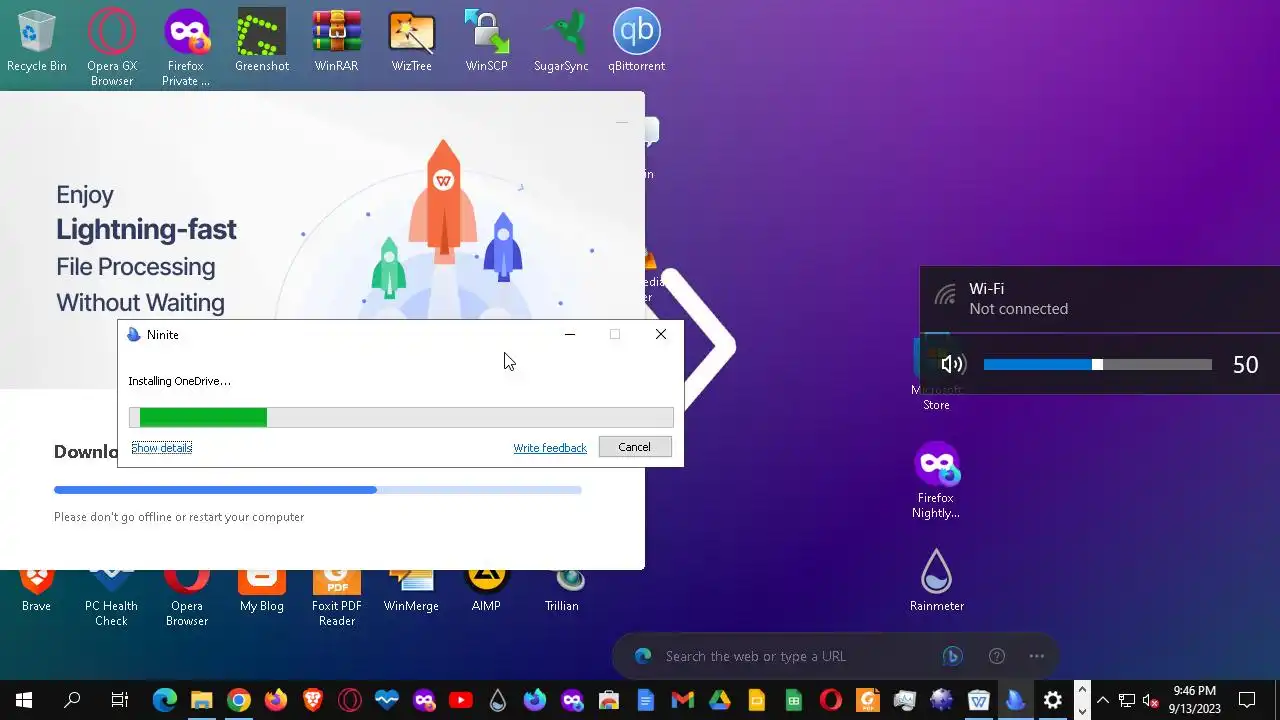Screen dimensions: 1280x720
Task: Open the Recycle Bin desktop icon
Action: tap(37, 42)
